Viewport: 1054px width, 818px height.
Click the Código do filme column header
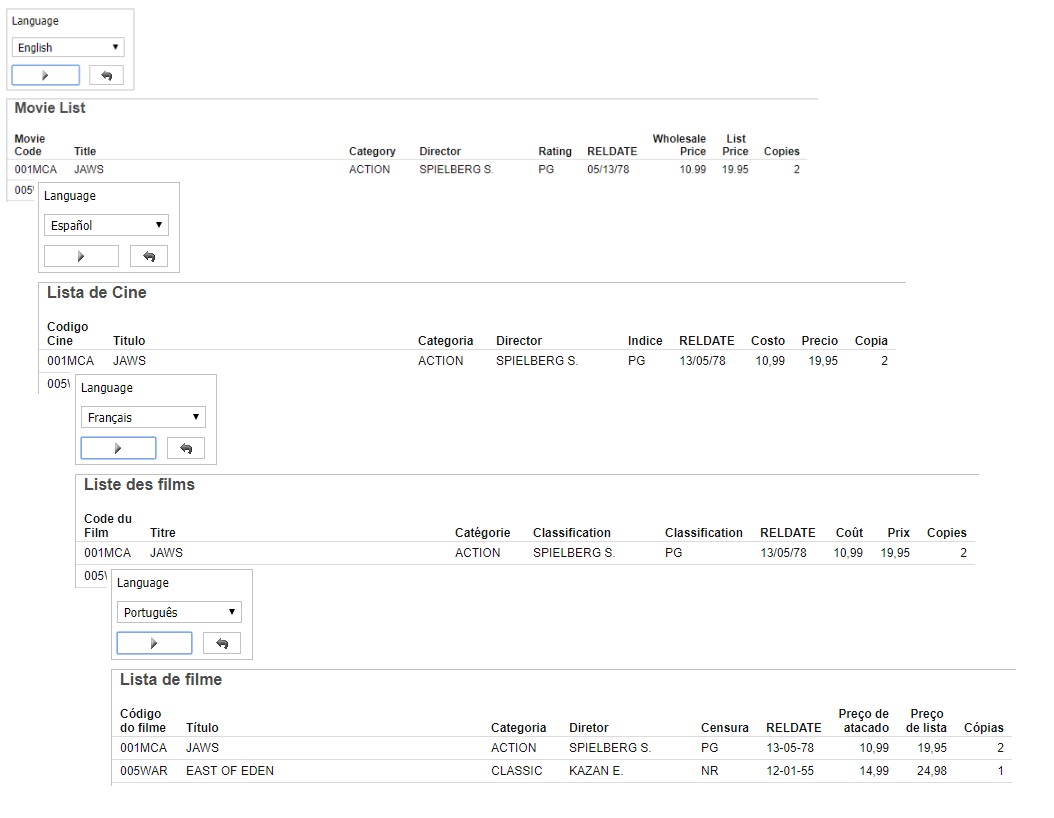(143, 721)
